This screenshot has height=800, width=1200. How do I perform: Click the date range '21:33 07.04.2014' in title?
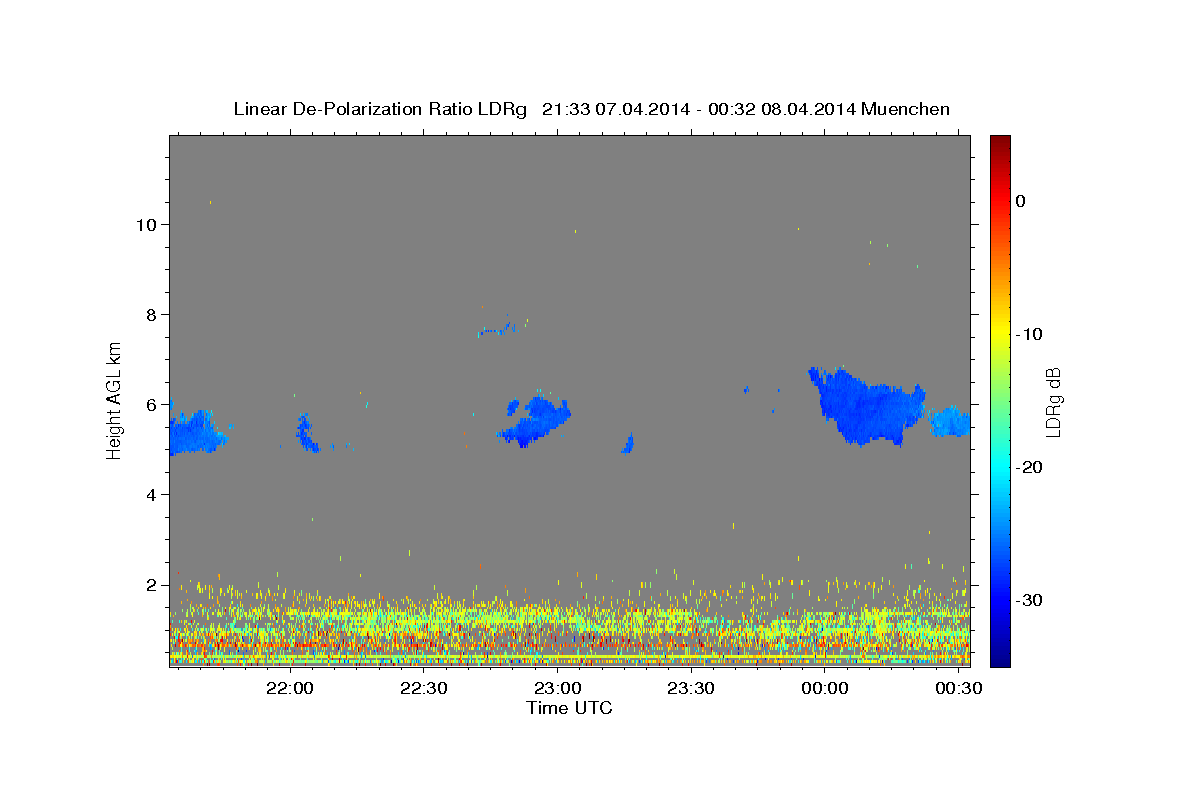click(615, 109)
